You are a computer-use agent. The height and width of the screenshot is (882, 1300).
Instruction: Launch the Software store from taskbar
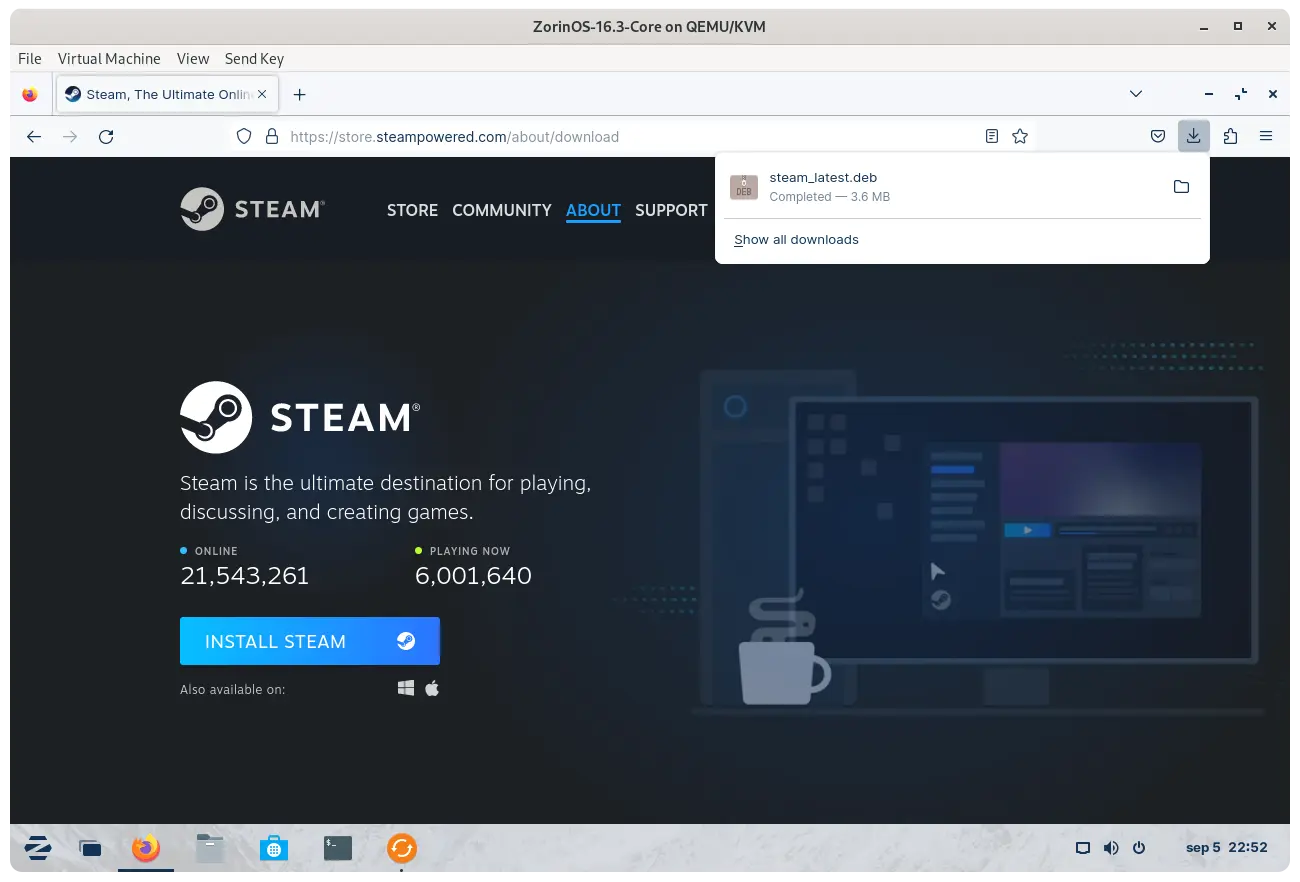click(273, 848)
